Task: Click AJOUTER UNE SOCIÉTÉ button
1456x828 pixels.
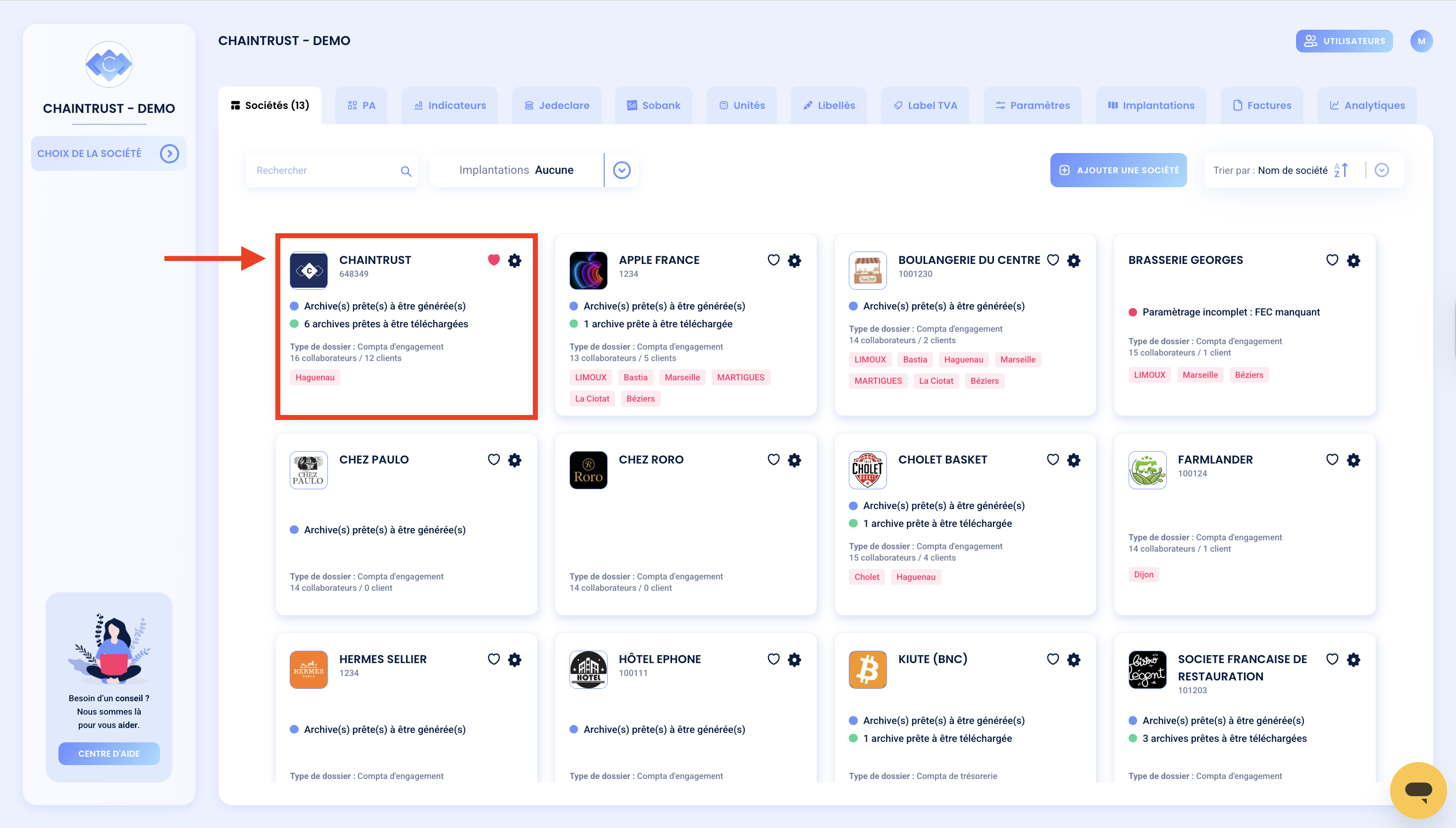Action: coord(1118,170)
